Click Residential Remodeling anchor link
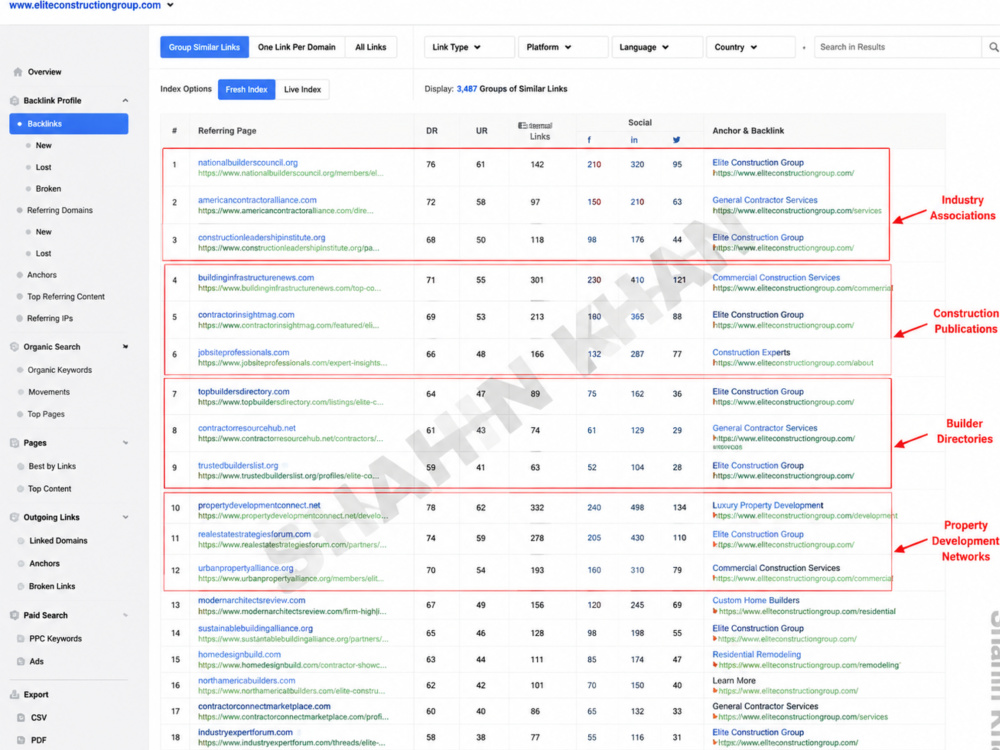This screenshot has width=1000, height=750. click(x=756, y=654)
